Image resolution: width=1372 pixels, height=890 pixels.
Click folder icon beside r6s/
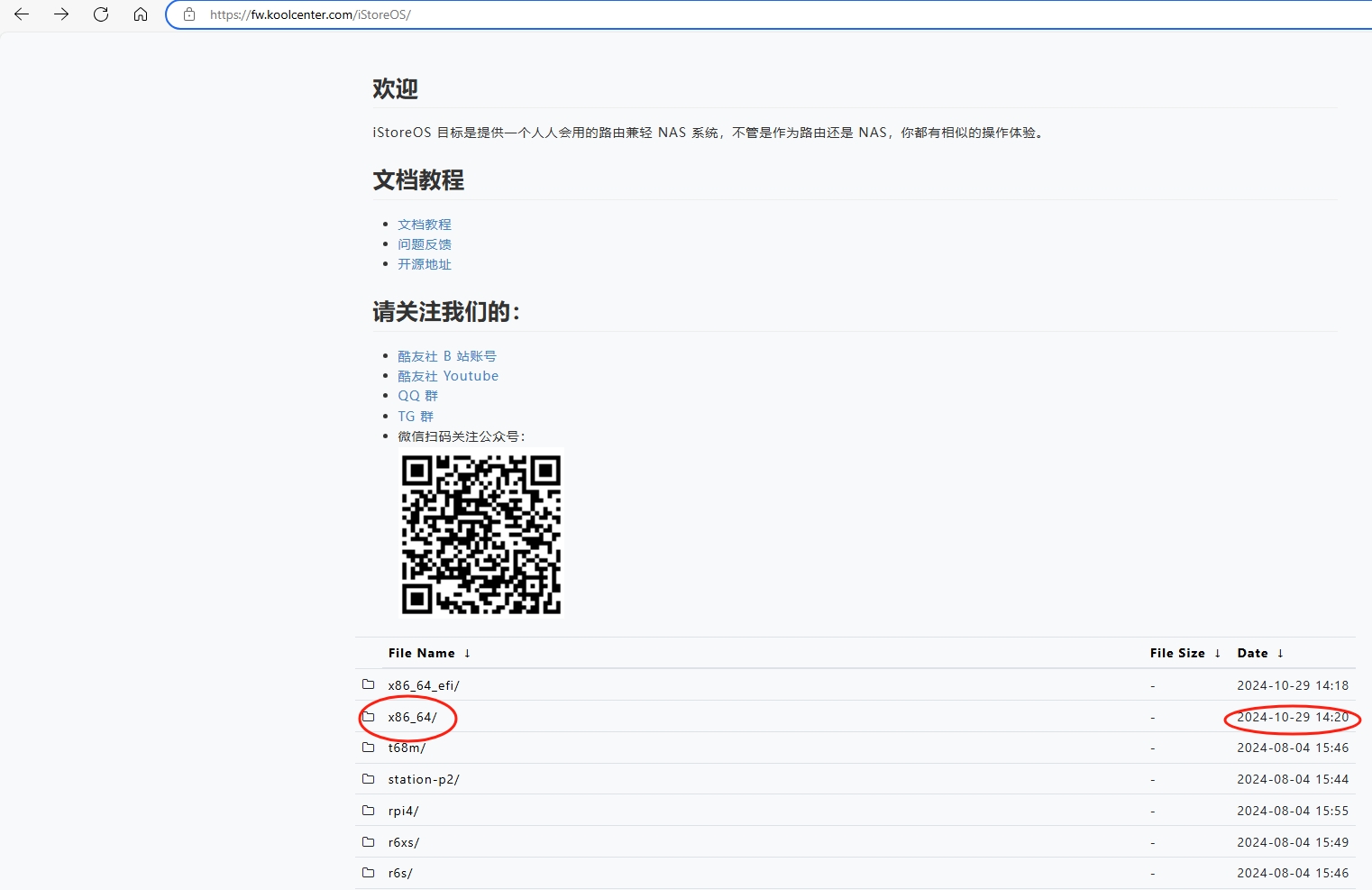point(369,872)
